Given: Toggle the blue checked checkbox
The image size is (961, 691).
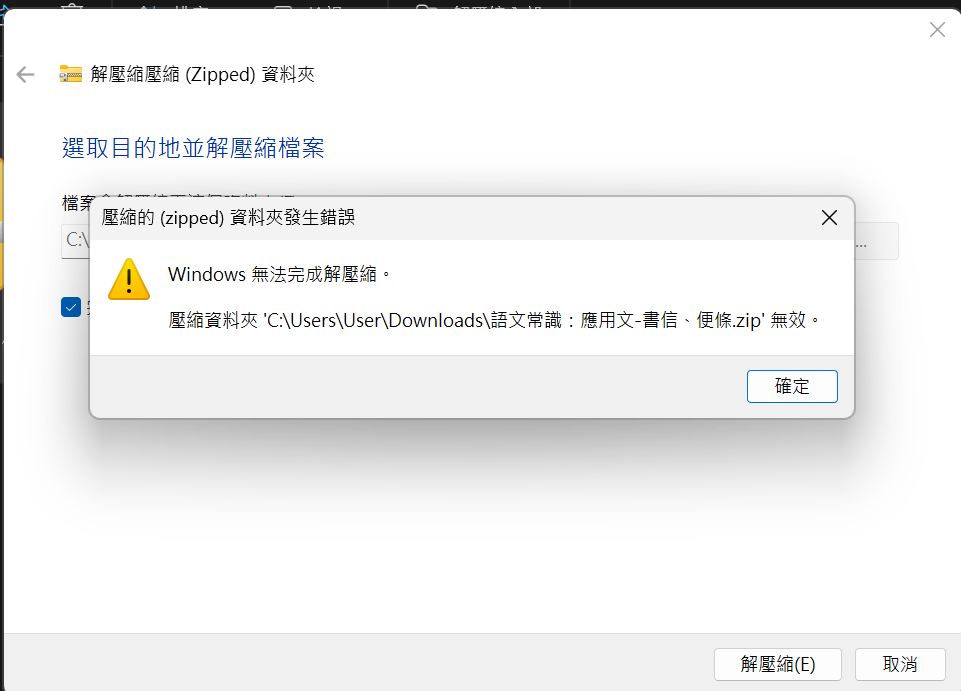Looking at the screenshot, I should [x=71, y=307].
